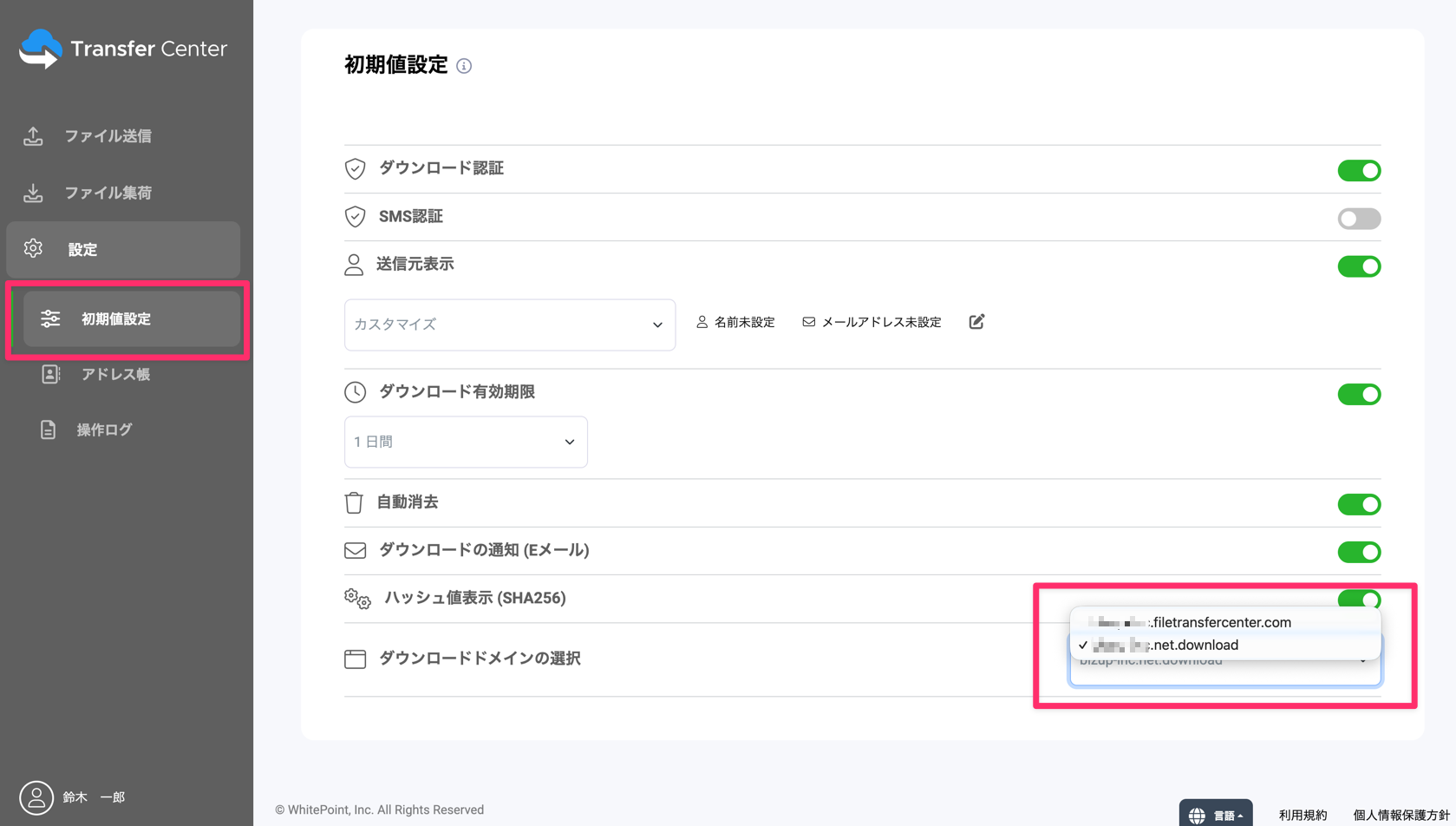
Task: Click the clock icon beside ダウンロード有効期限
Action: pos(355,392)
